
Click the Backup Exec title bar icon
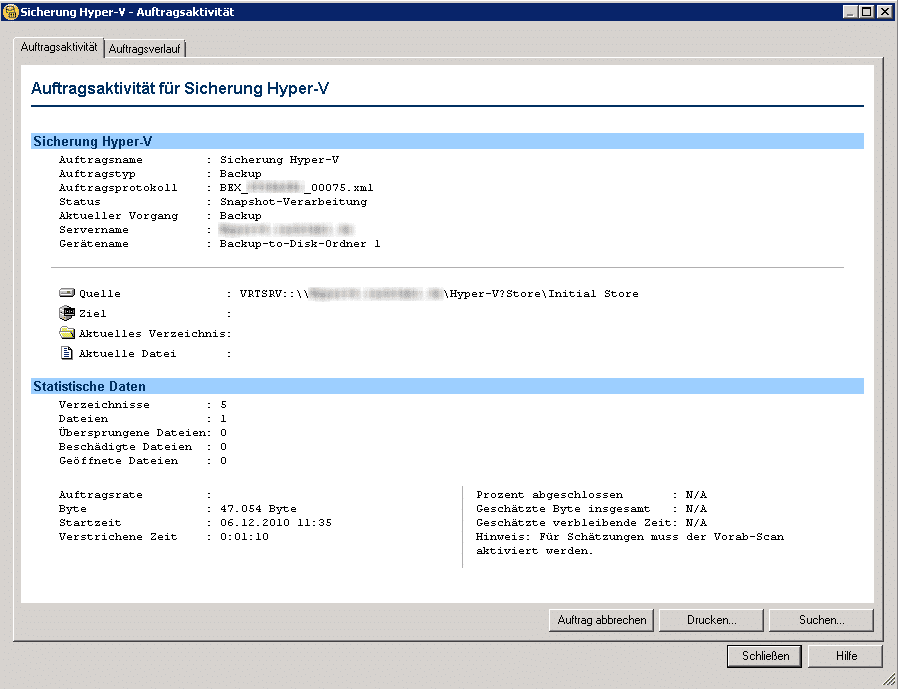point(10,11)
